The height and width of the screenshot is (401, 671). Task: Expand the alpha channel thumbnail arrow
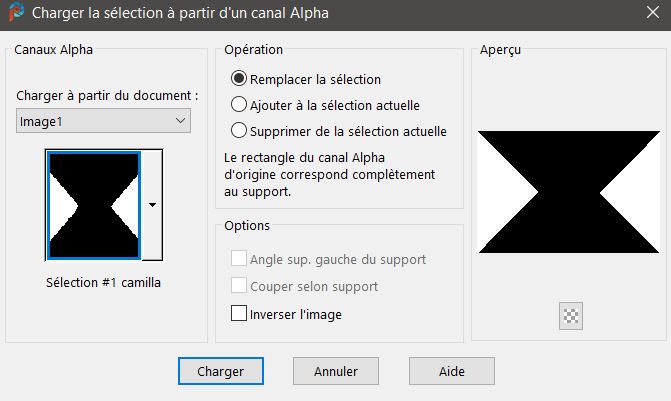click(x=152, y=204)
